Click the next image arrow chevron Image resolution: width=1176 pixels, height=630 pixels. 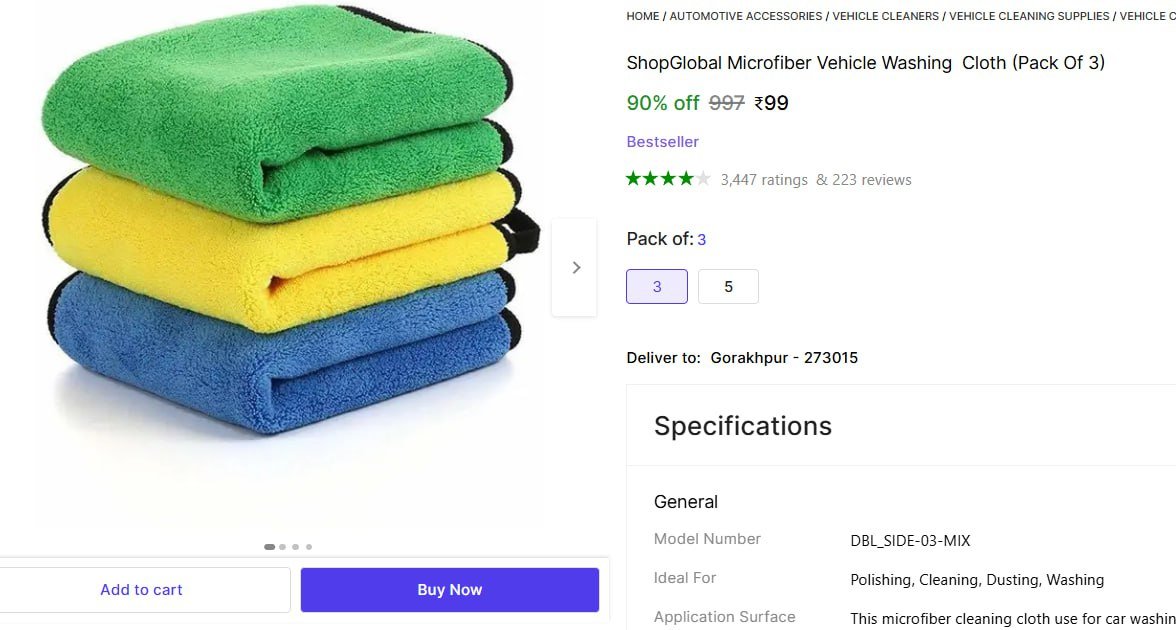575,267
